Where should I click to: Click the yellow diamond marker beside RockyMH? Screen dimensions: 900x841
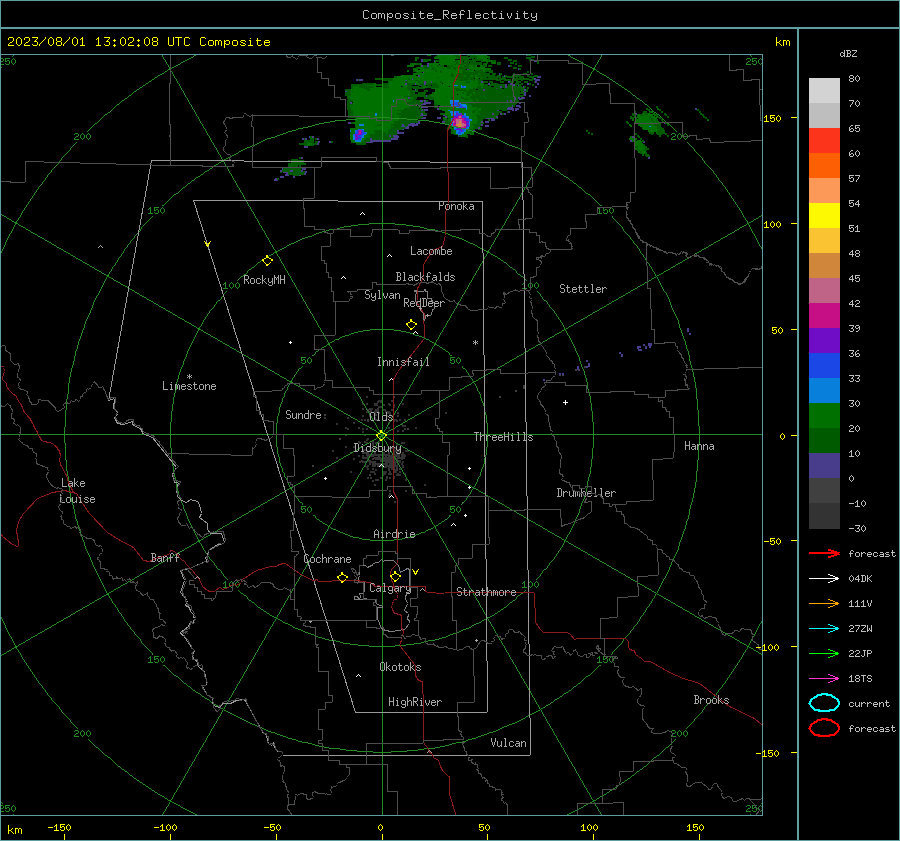[267, 261]
